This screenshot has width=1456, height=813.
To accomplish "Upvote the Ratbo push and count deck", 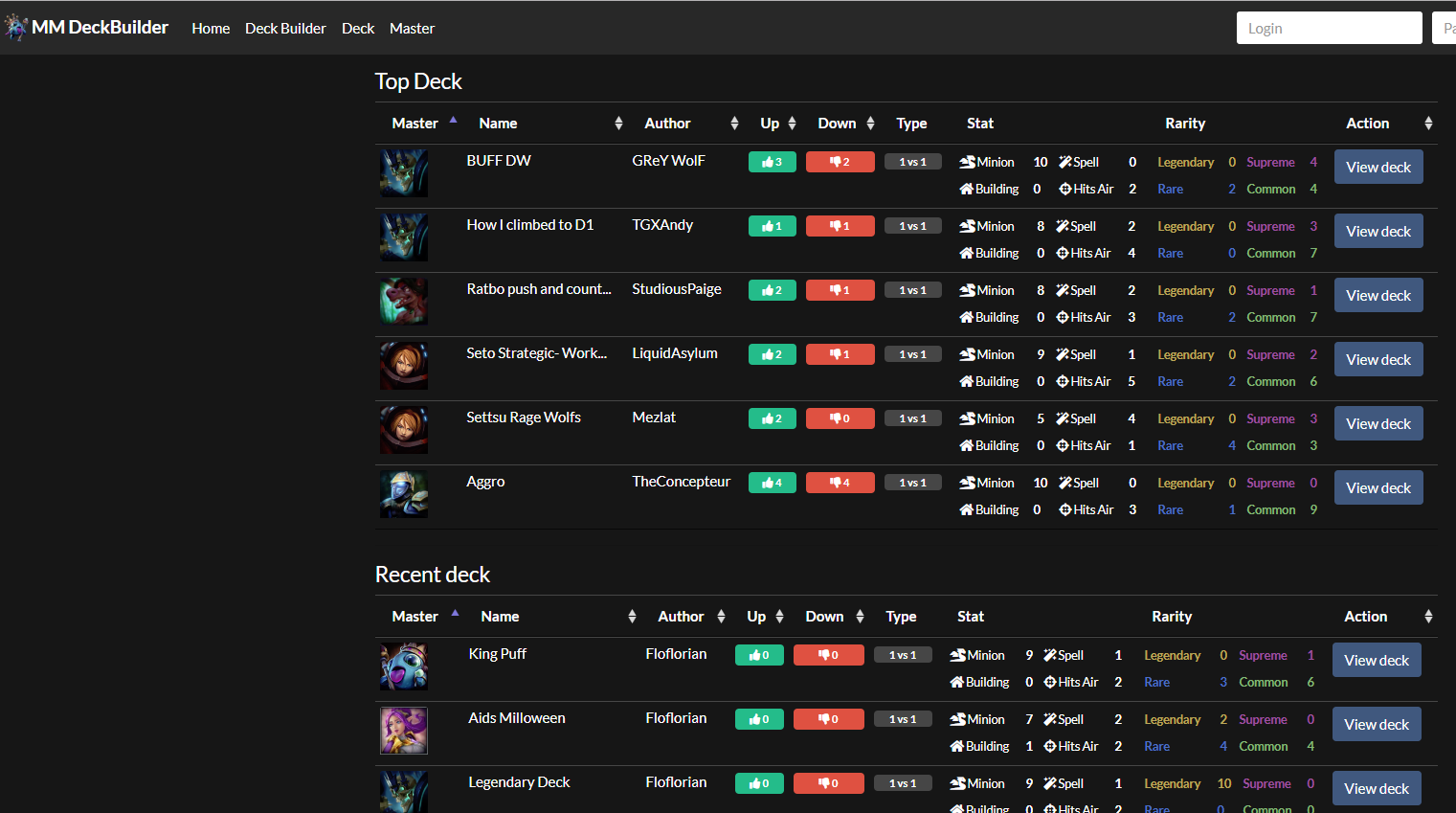I will click(773, 290).
